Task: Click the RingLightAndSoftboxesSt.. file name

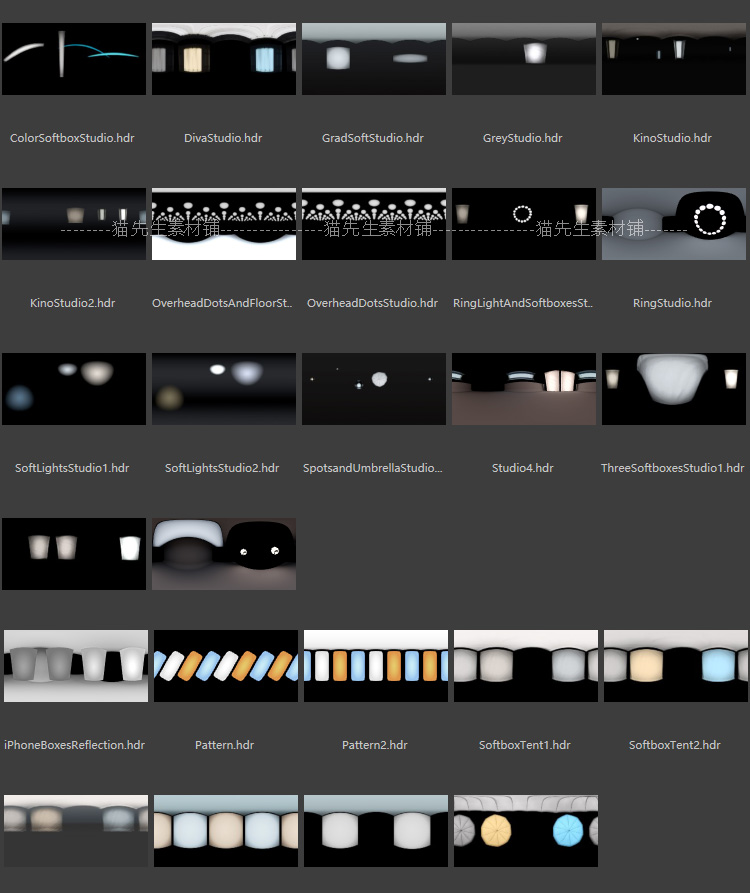Action: pos(523,303)
